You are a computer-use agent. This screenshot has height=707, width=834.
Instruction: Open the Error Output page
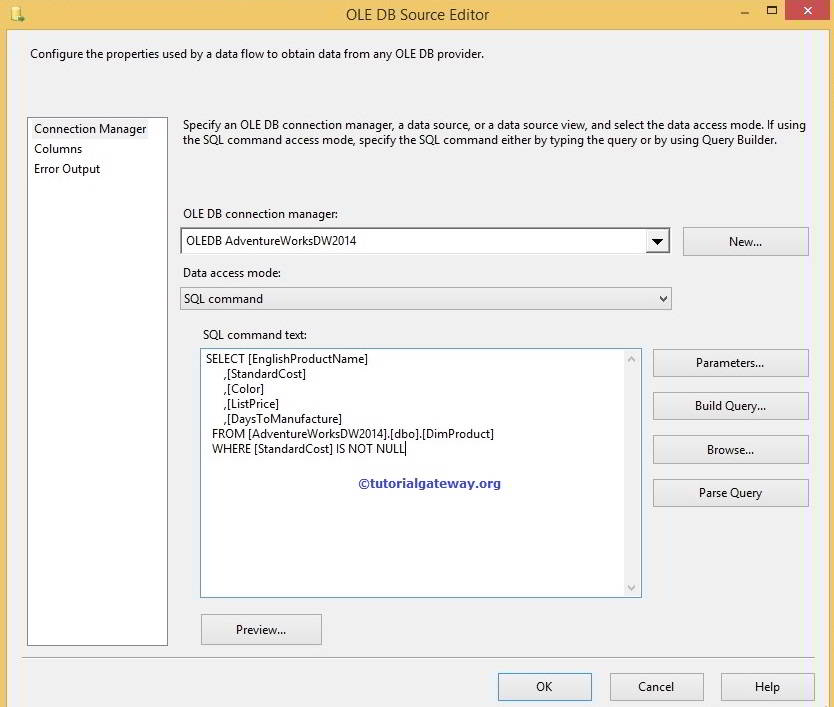click(66, 168)
